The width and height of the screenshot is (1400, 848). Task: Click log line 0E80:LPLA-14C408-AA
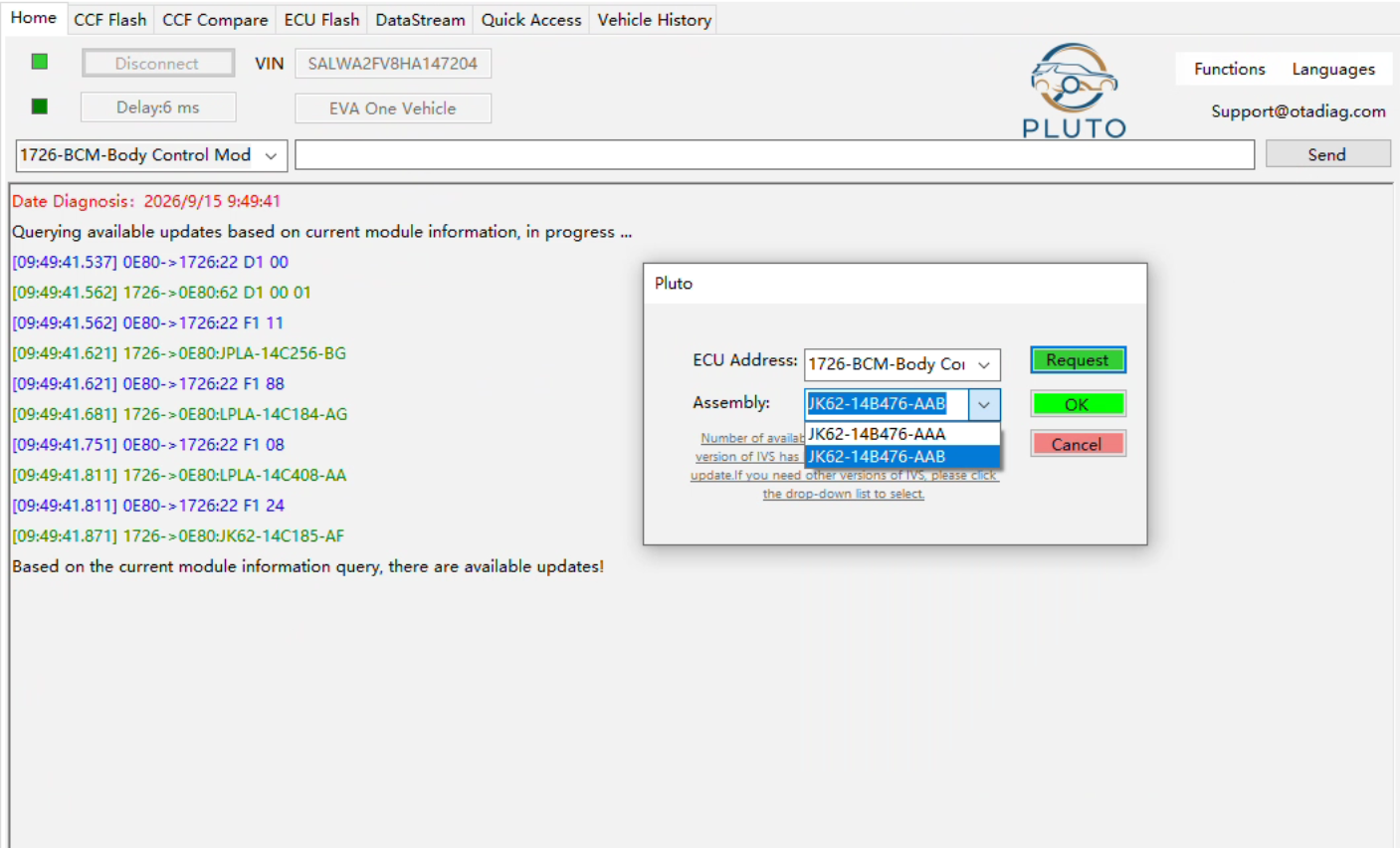click(x=179, y=475)
